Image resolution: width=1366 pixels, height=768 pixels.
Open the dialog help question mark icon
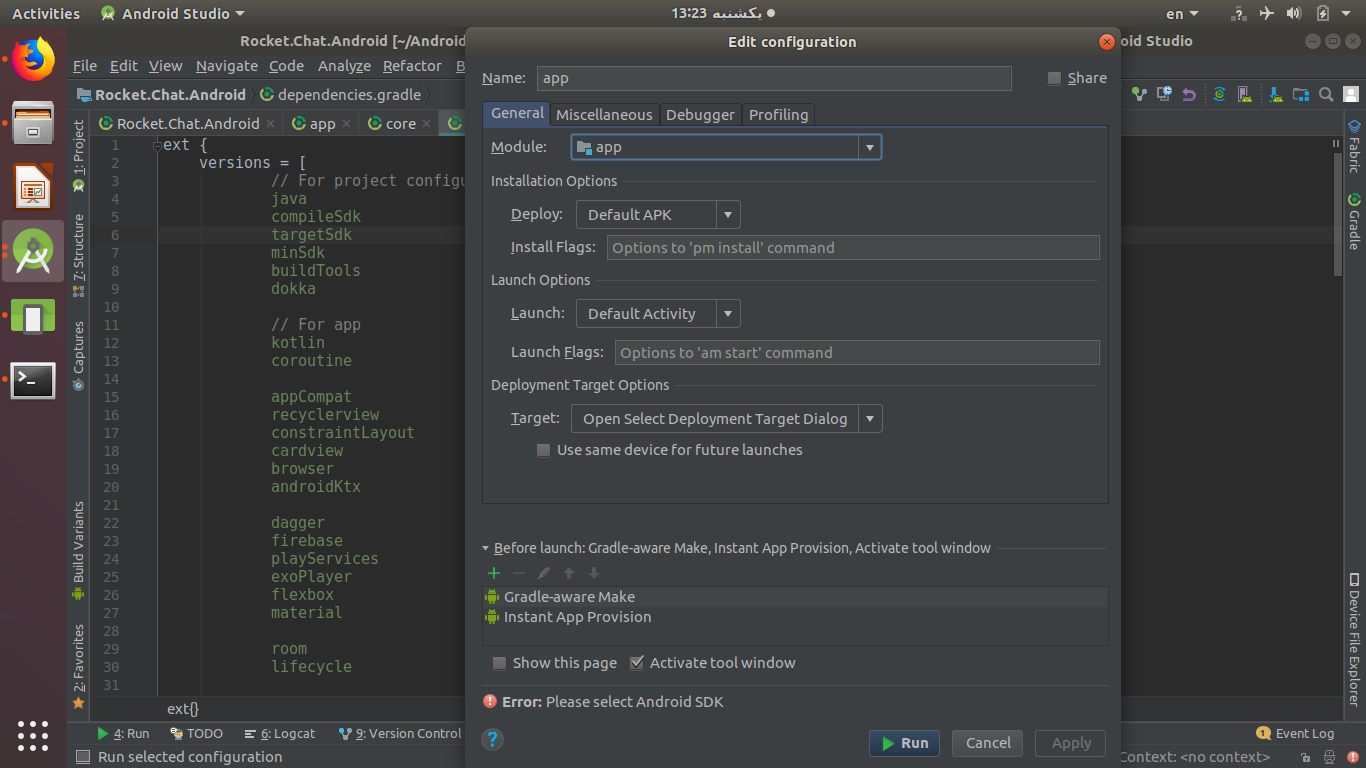point(492,740)
